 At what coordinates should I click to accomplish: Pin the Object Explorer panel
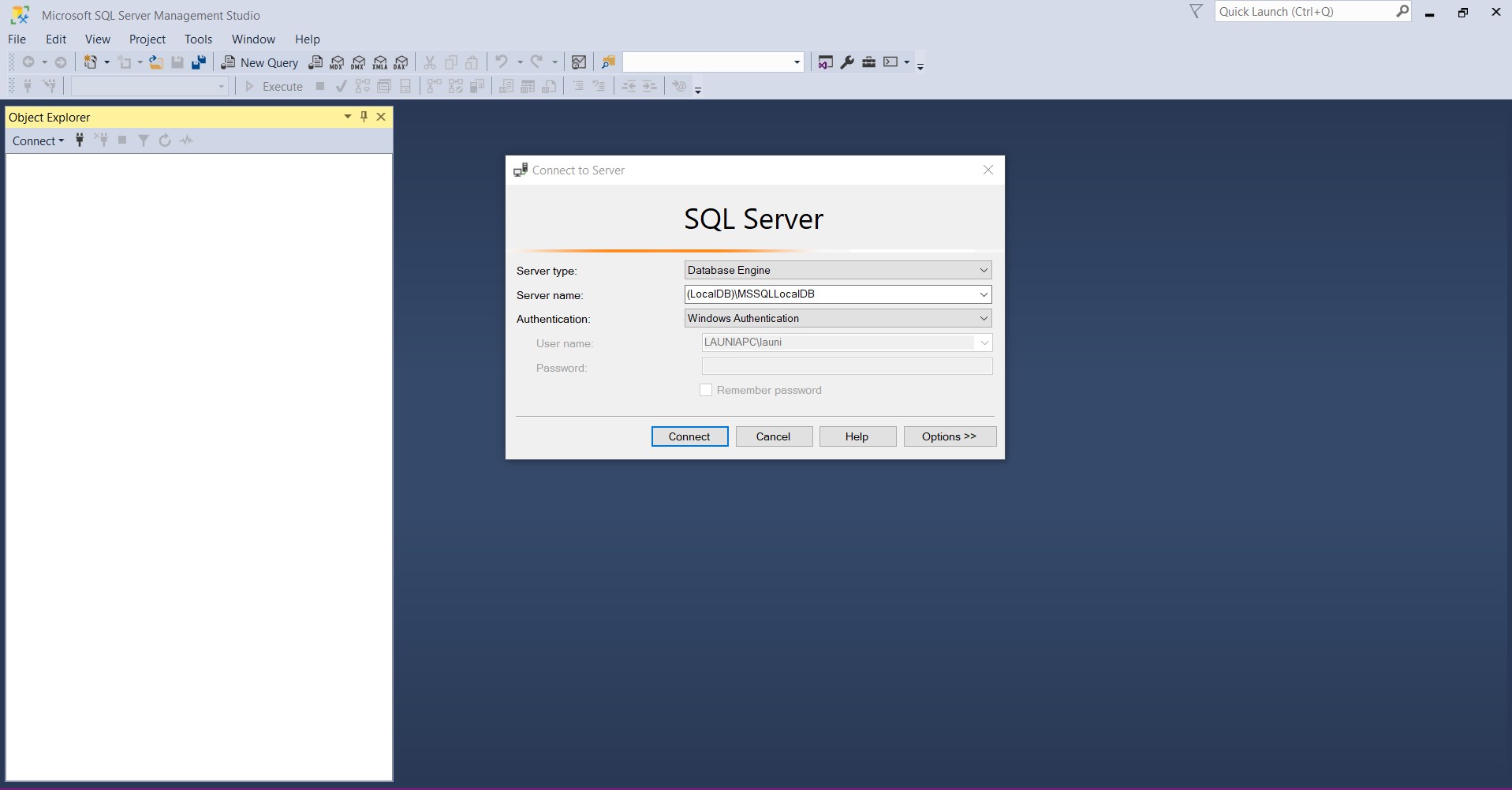(364, 117)
